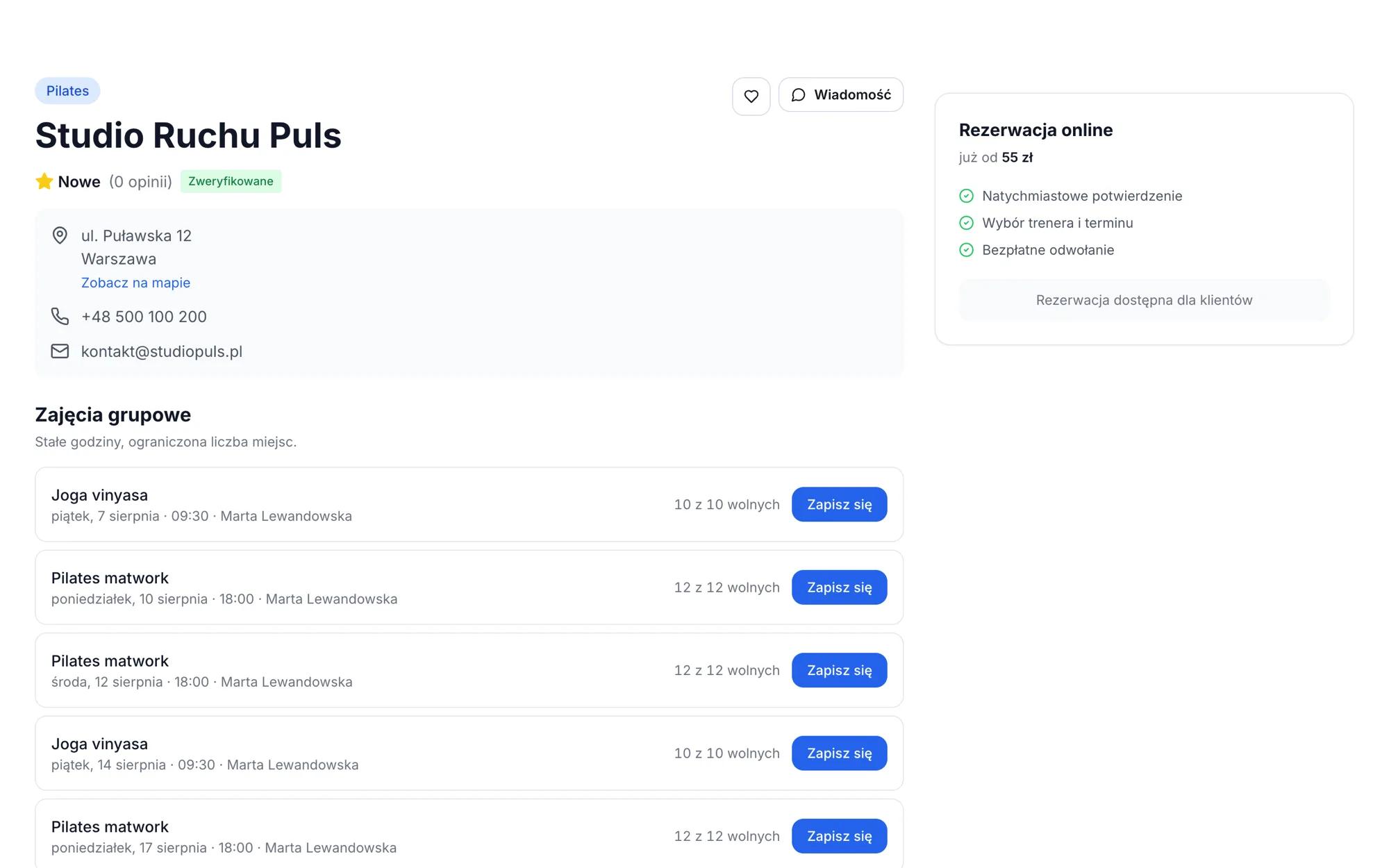This screenshot has height=868, width=1389.
Task: Click the text środa, 12 sierpnia · 18:00
Action: point(130,682)
